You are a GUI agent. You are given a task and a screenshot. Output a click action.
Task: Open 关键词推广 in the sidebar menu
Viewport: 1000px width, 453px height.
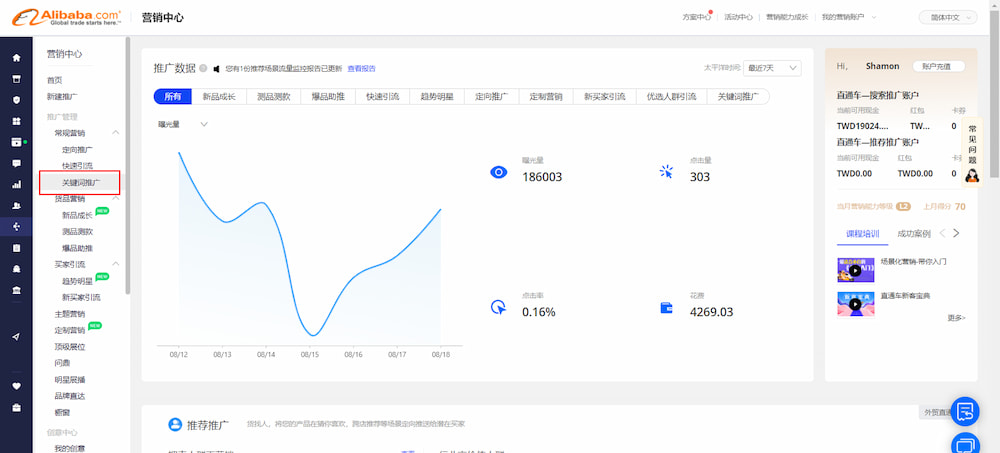point(80,182)
